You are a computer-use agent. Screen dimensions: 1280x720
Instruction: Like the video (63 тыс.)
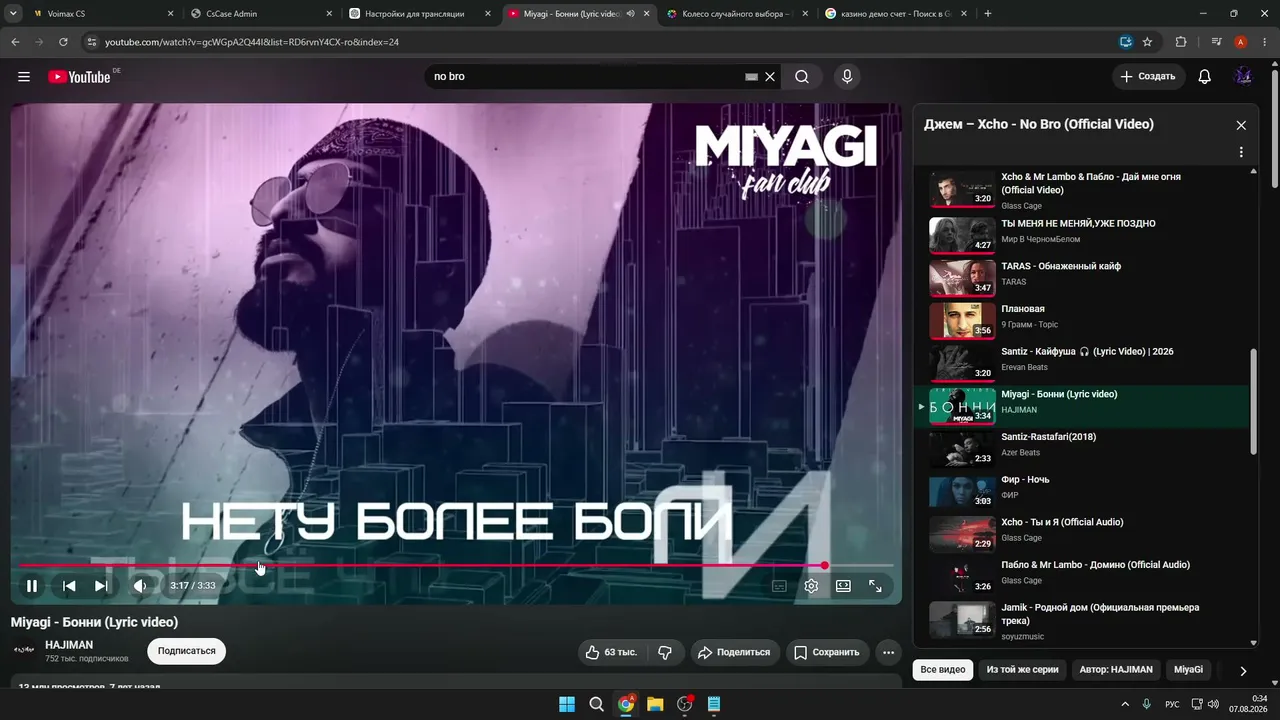click(612, 652)
